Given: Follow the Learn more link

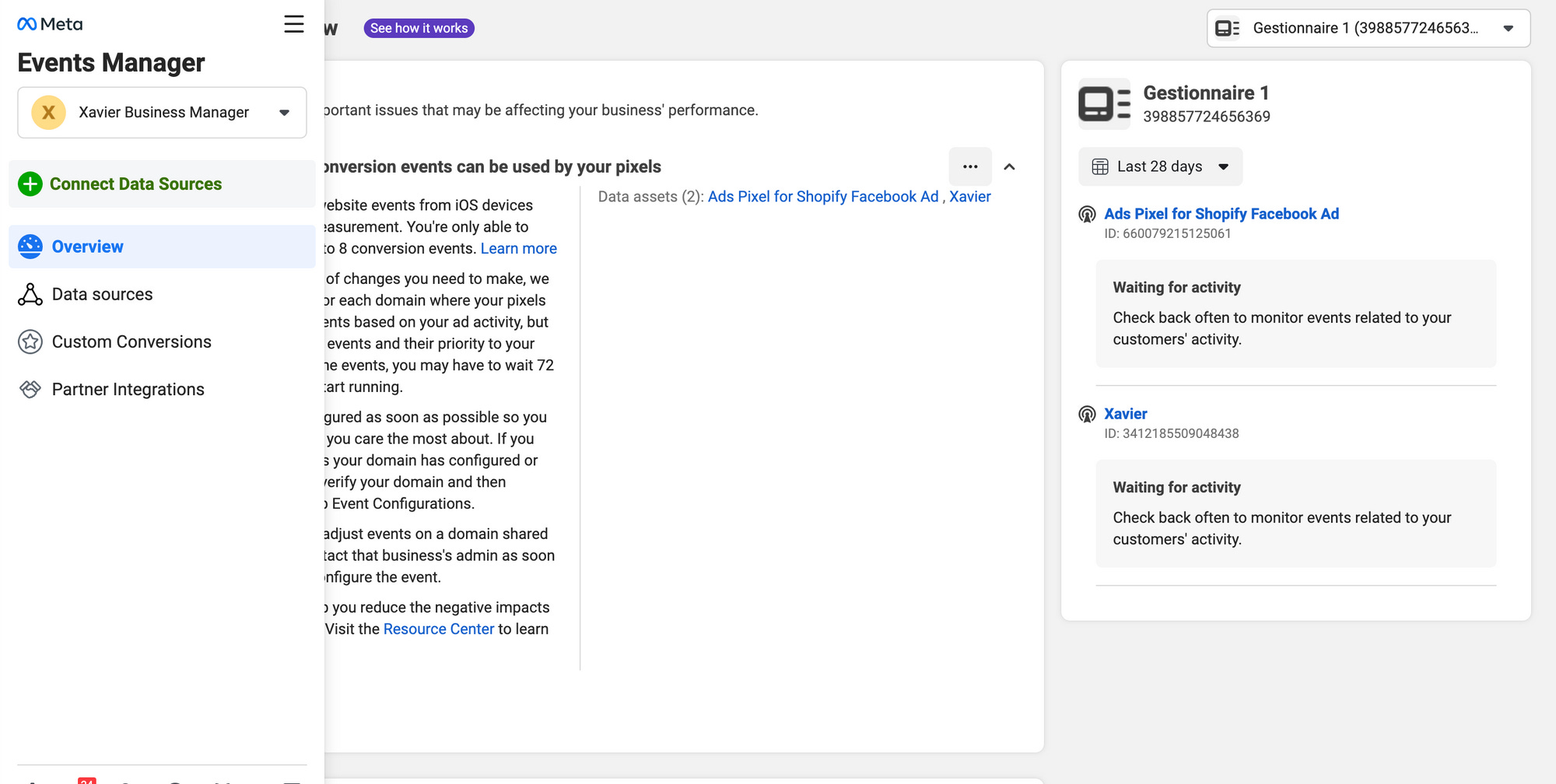Looking at the screenshot, I should 519,248.
